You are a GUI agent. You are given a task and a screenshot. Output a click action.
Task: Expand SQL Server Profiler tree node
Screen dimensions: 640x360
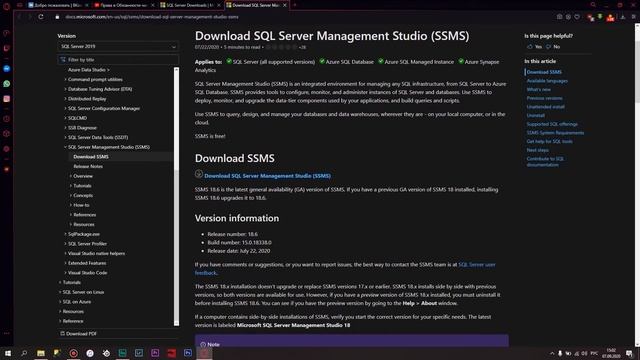[65, 244]
